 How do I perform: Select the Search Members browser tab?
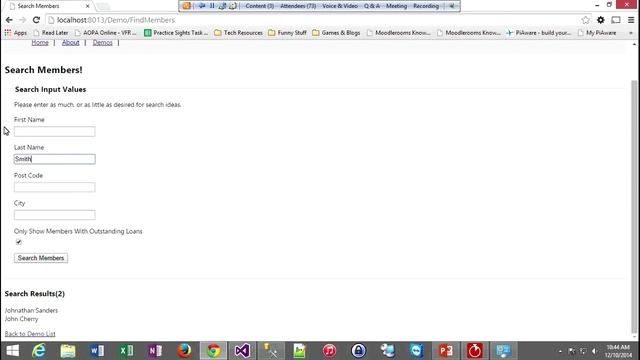48,6
